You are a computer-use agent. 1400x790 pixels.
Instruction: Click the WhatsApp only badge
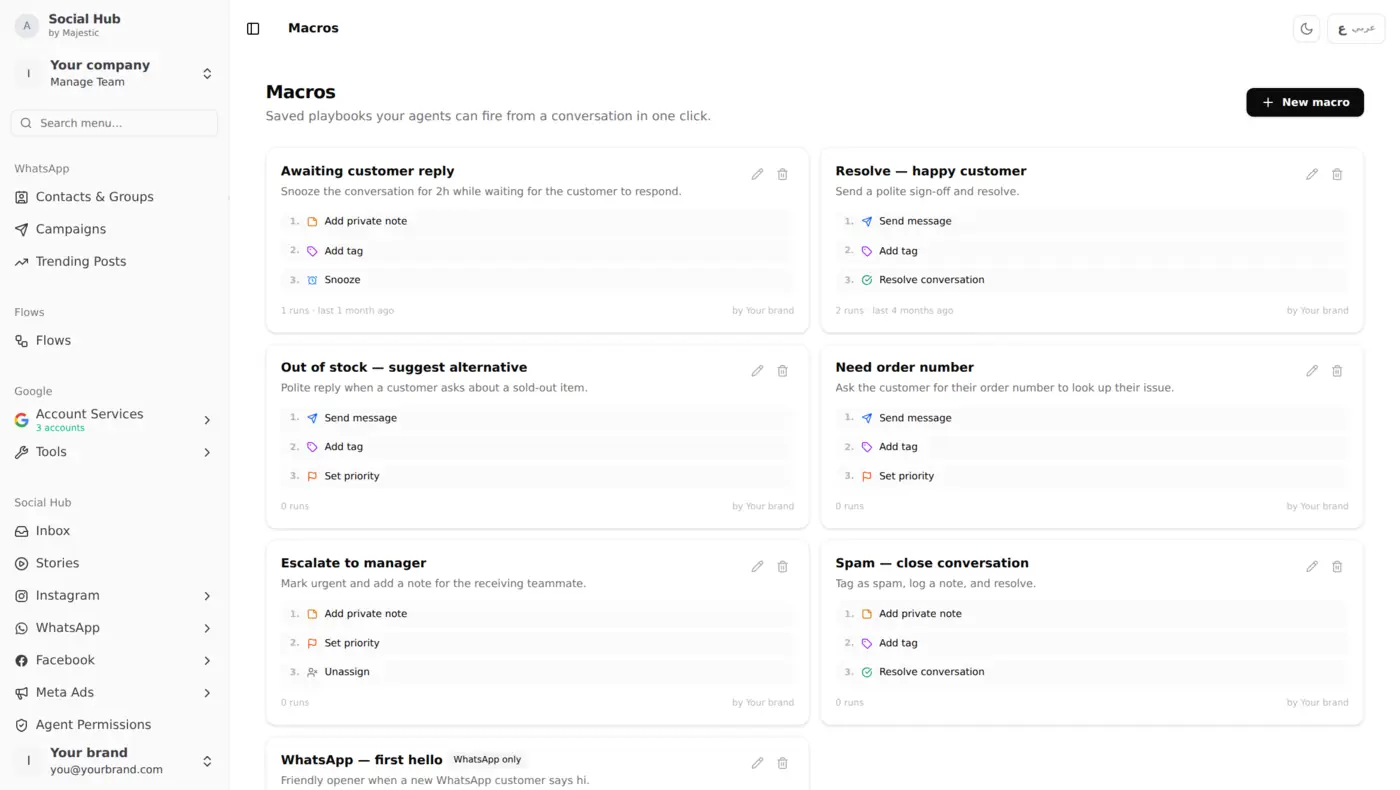tap(487, 759)
